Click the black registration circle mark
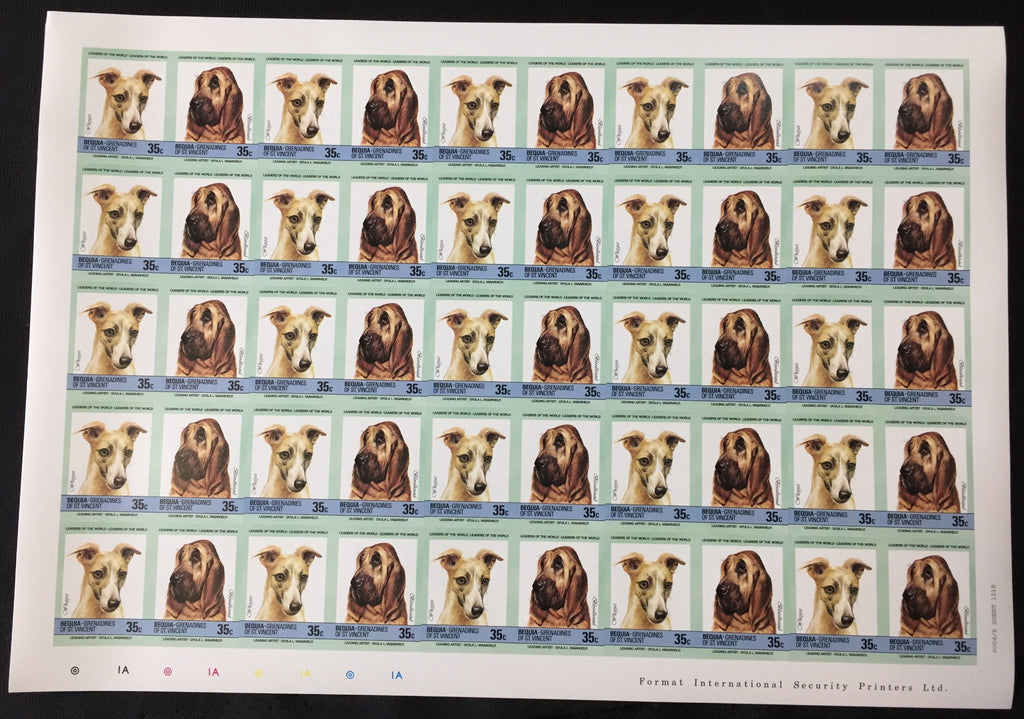The image size is (1024, 719). (72, 672)
